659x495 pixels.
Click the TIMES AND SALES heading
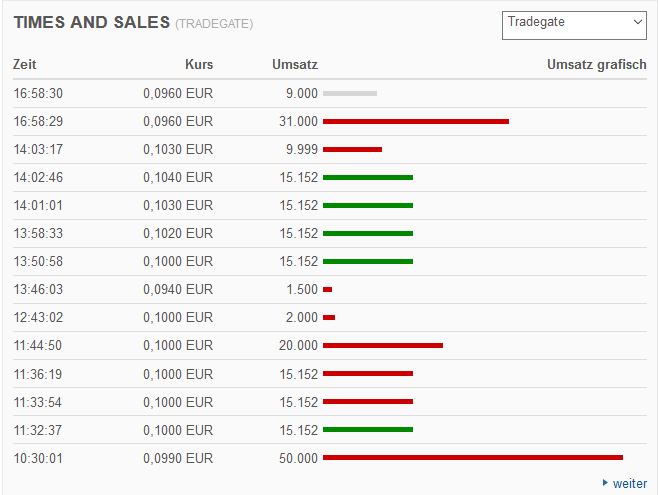tap(92, 22)
